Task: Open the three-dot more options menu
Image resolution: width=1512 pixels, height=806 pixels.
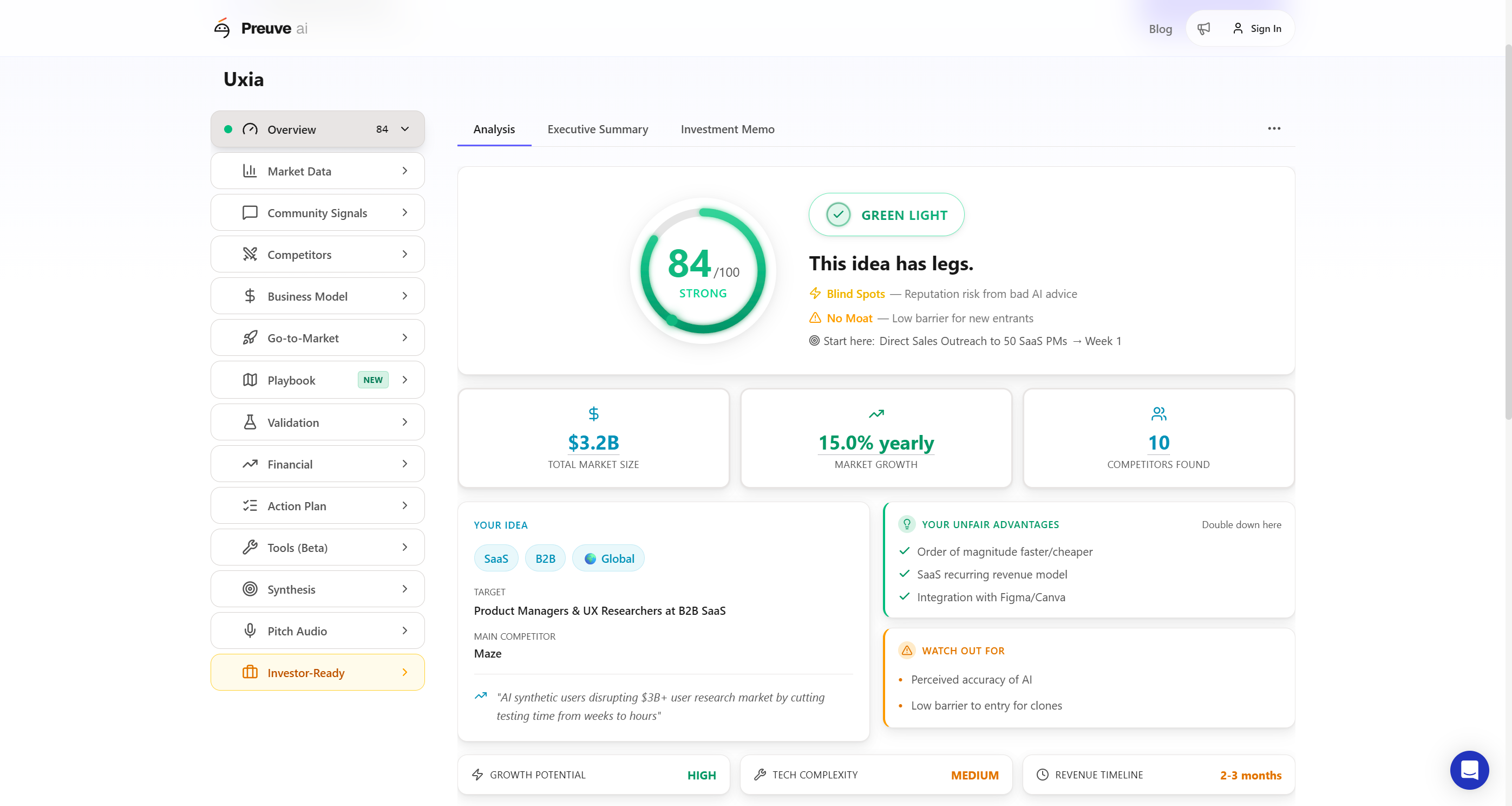Action: 1274,129
